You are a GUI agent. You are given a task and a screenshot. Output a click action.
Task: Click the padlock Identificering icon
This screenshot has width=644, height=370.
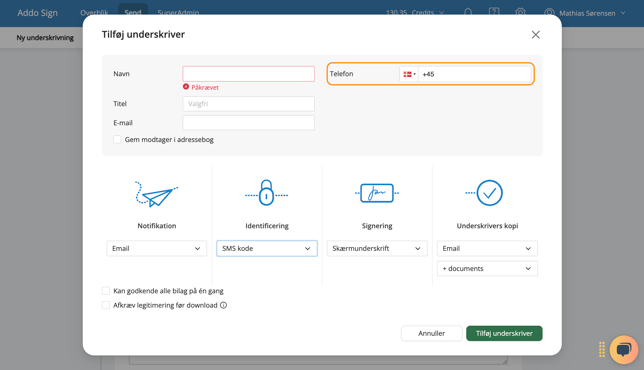pyautogui.click(x=267, y=193)
